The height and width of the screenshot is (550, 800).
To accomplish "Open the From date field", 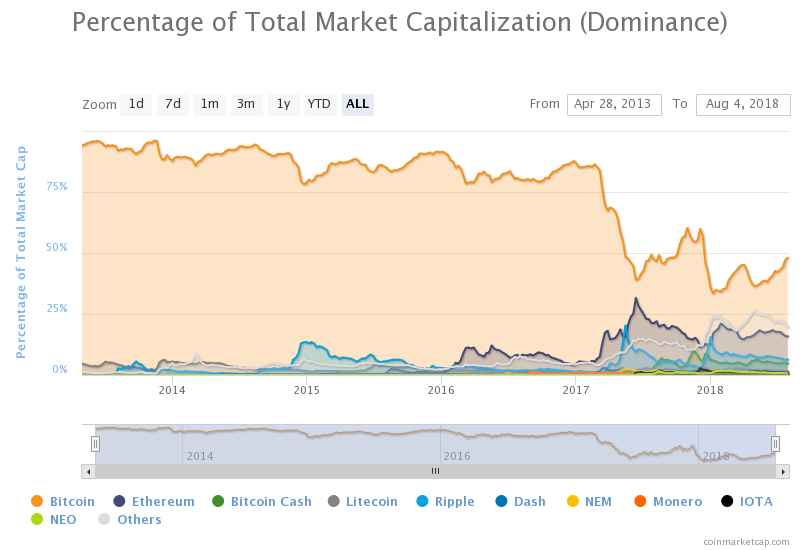I will pyautogui.click(x=614, y=105).
